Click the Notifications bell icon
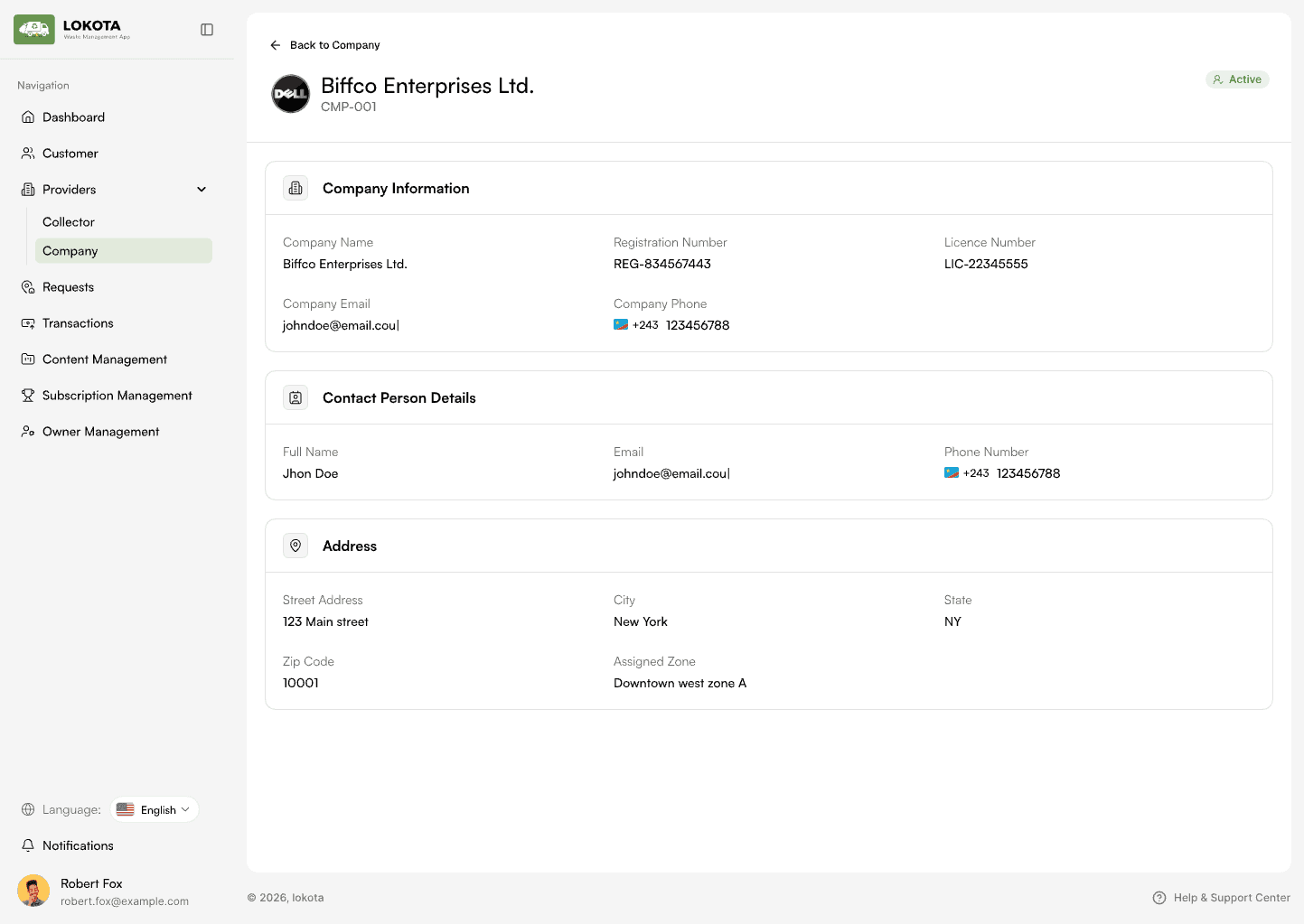Screen dimensions: 1304x924 pos(28,845)
